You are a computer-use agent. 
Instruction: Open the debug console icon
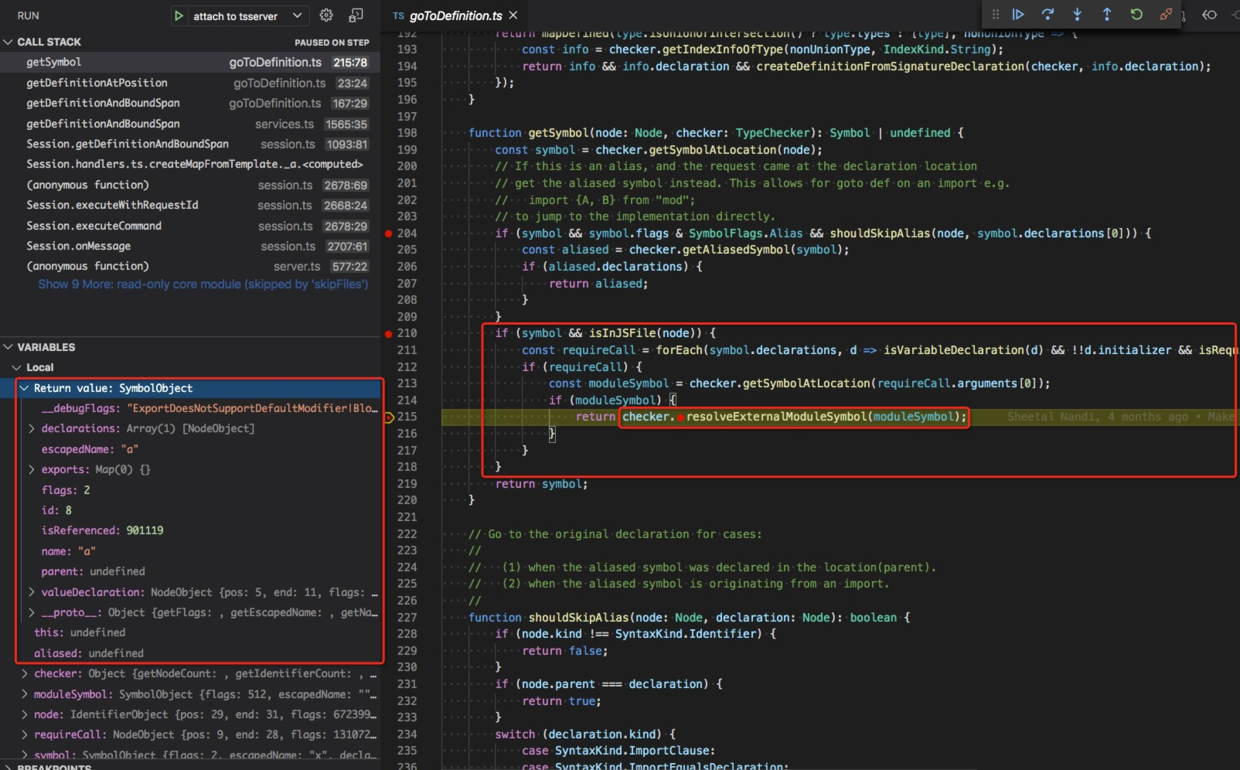coord(356,16)
